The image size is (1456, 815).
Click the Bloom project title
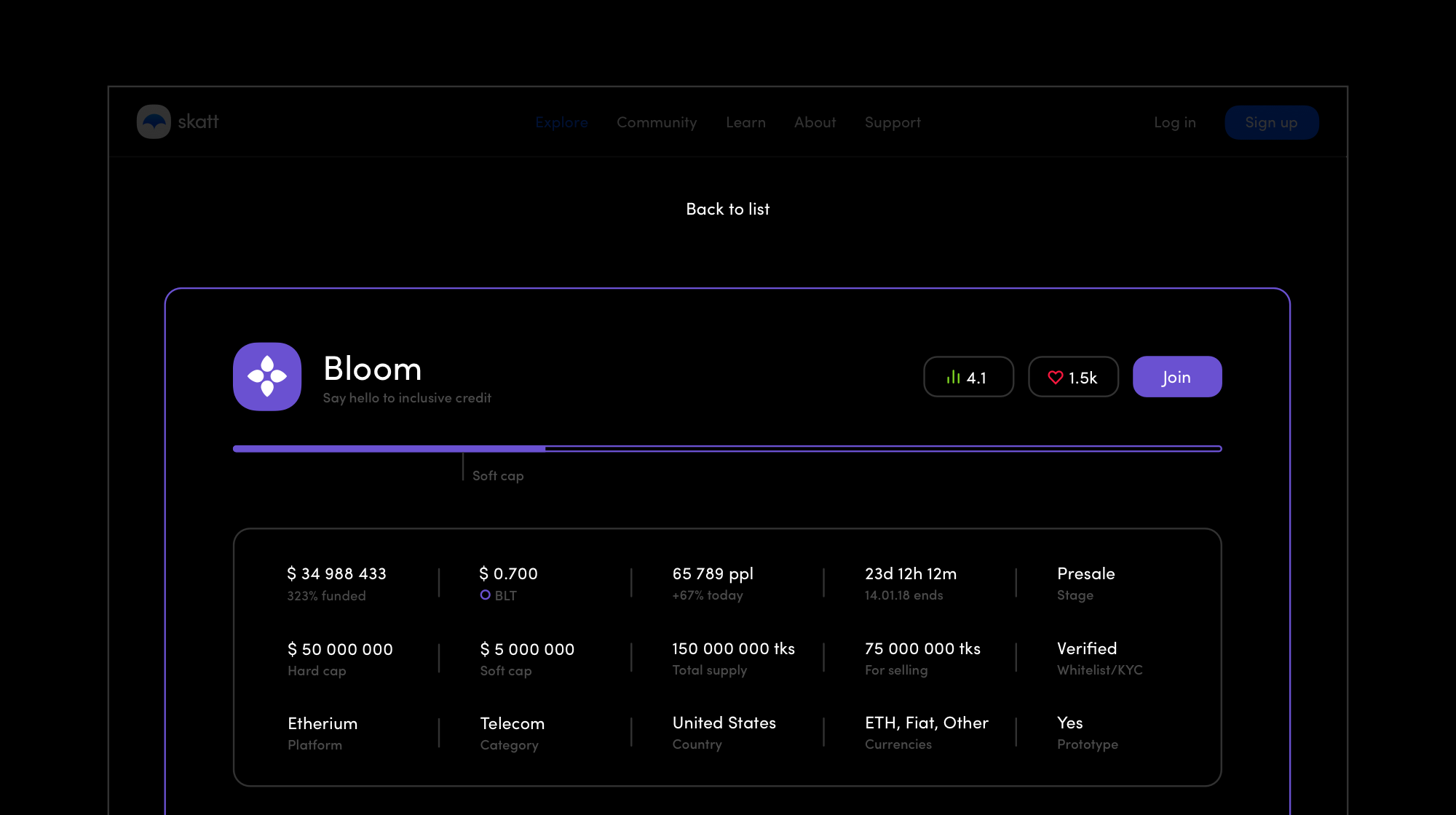pos(372,368)
